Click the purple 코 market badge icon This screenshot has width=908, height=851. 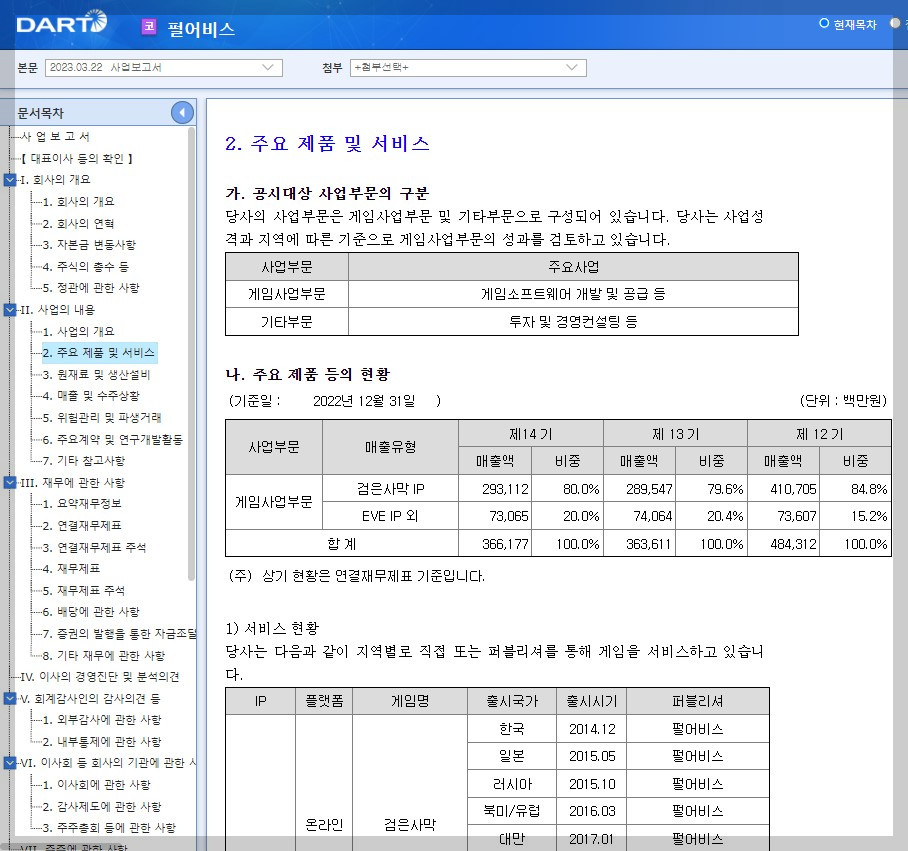tap(149, 27)
